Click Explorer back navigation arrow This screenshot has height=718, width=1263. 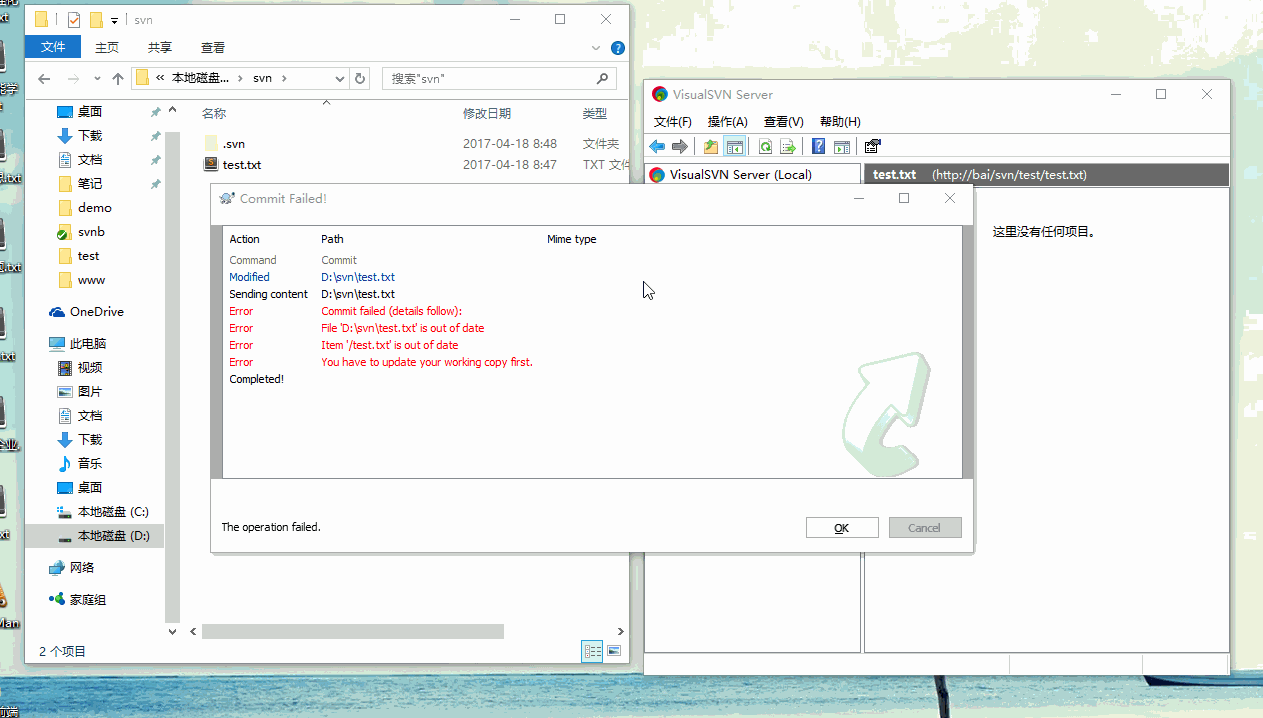click(44, 78)
